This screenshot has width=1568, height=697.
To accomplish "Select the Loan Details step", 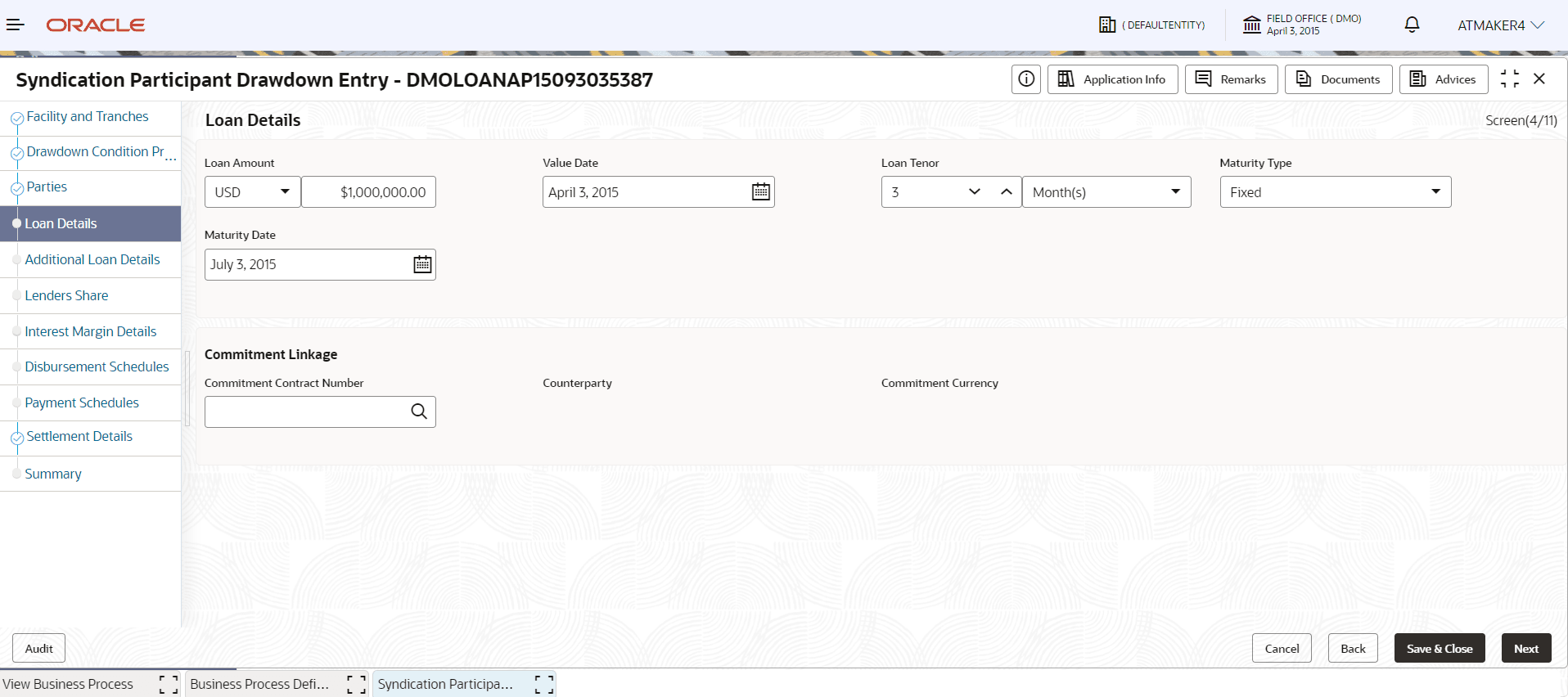I will pos(90,223).
